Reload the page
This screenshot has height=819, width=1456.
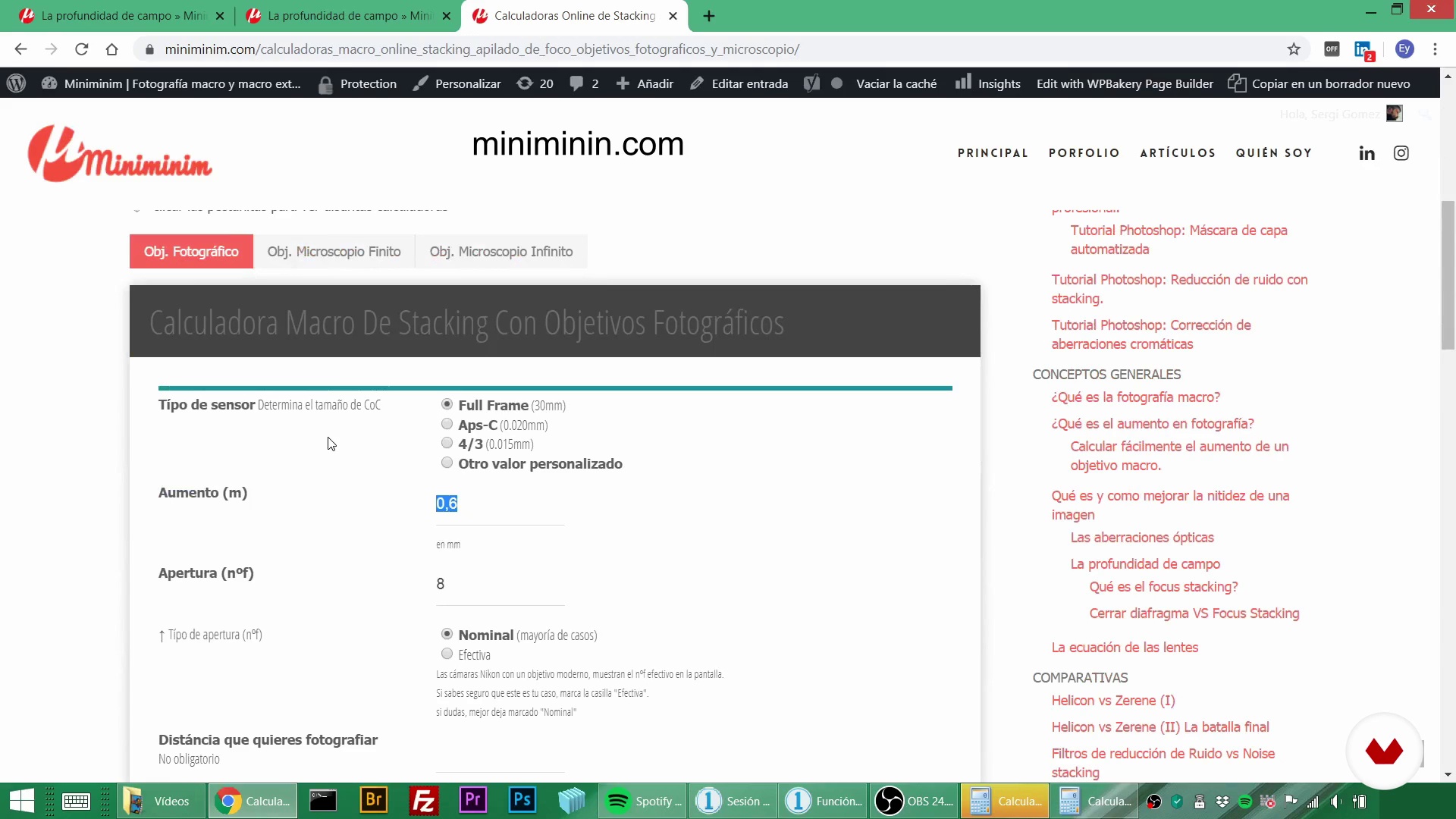pos(82,49)
